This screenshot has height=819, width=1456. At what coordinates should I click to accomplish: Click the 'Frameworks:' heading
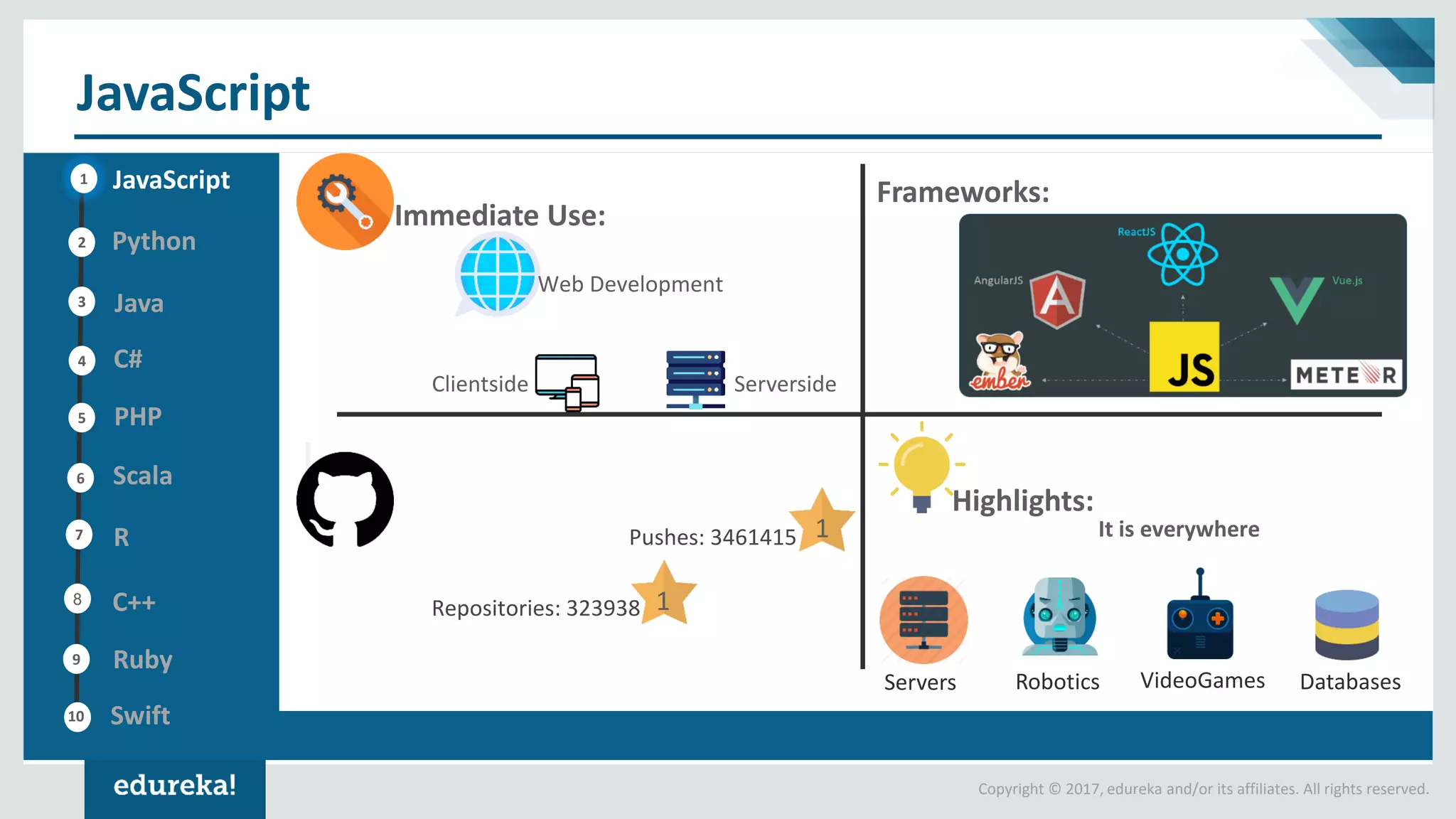(x=963, y=193)
